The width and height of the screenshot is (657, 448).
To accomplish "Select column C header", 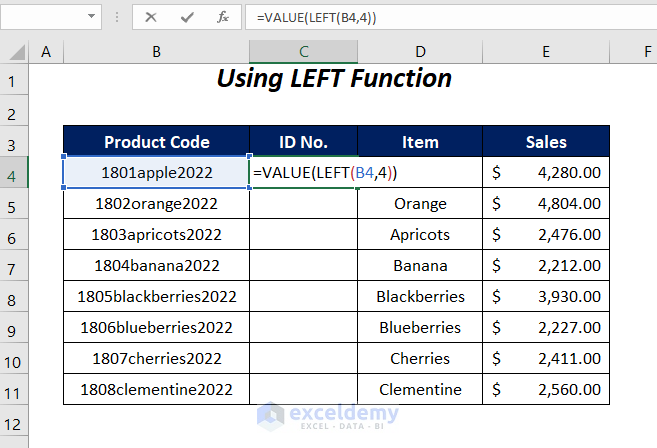I will [x=304, y=52].
